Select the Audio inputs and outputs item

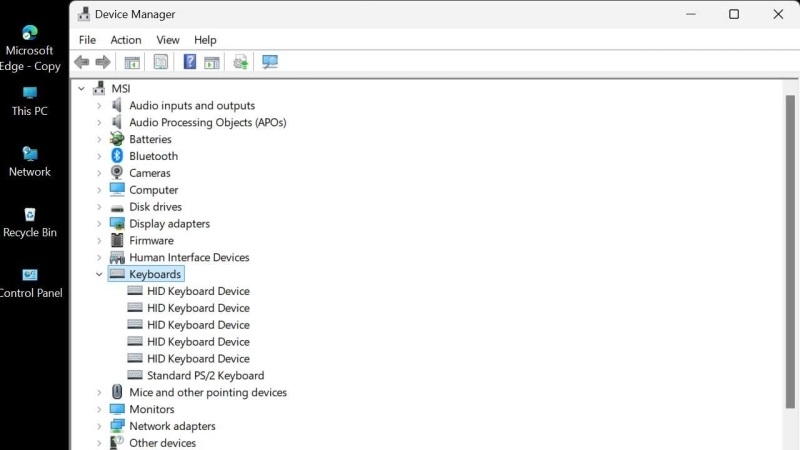191,106
